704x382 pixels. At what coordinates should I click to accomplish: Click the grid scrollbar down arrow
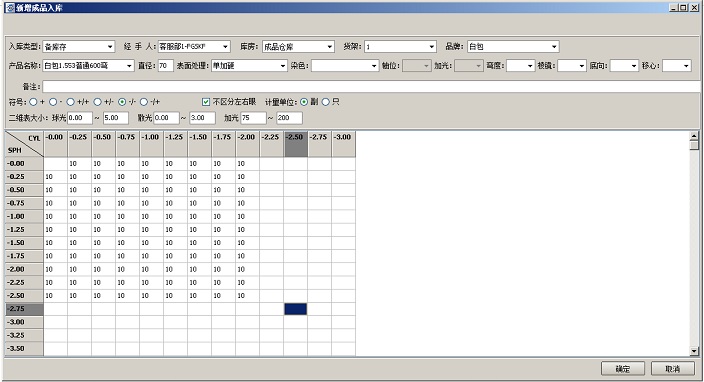coord(694,351)
